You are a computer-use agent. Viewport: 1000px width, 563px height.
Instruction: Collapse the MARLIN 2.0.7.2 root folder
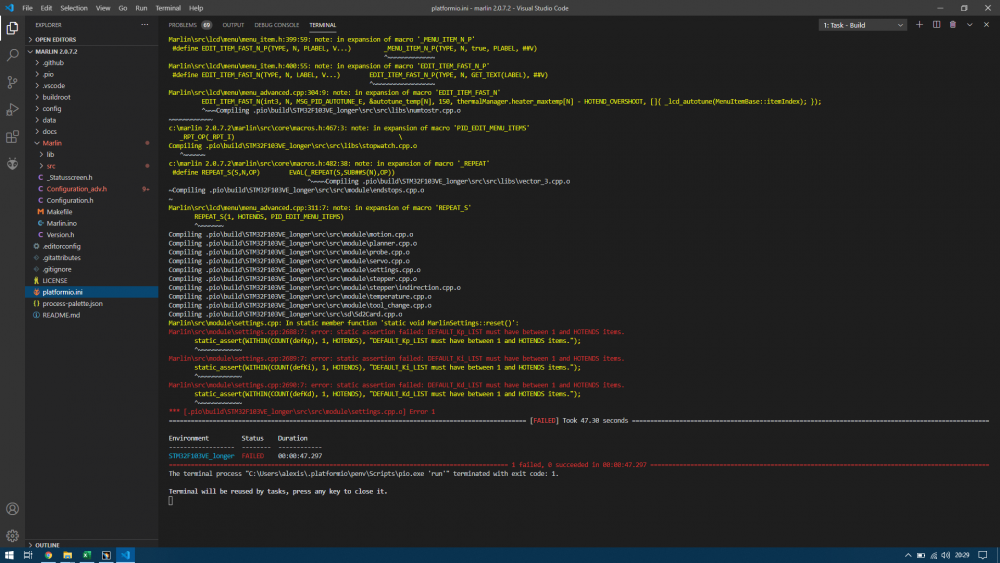point(91,52)
